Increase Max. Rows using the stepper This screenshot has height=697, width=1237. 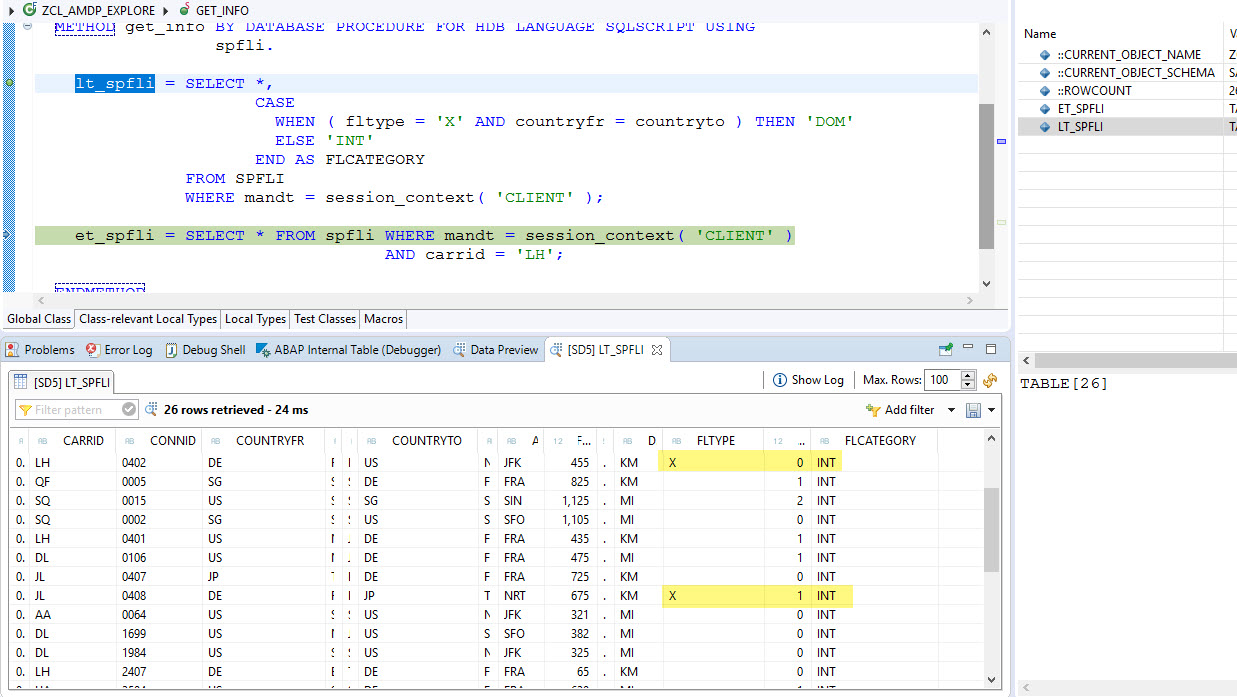coord(968,376)
